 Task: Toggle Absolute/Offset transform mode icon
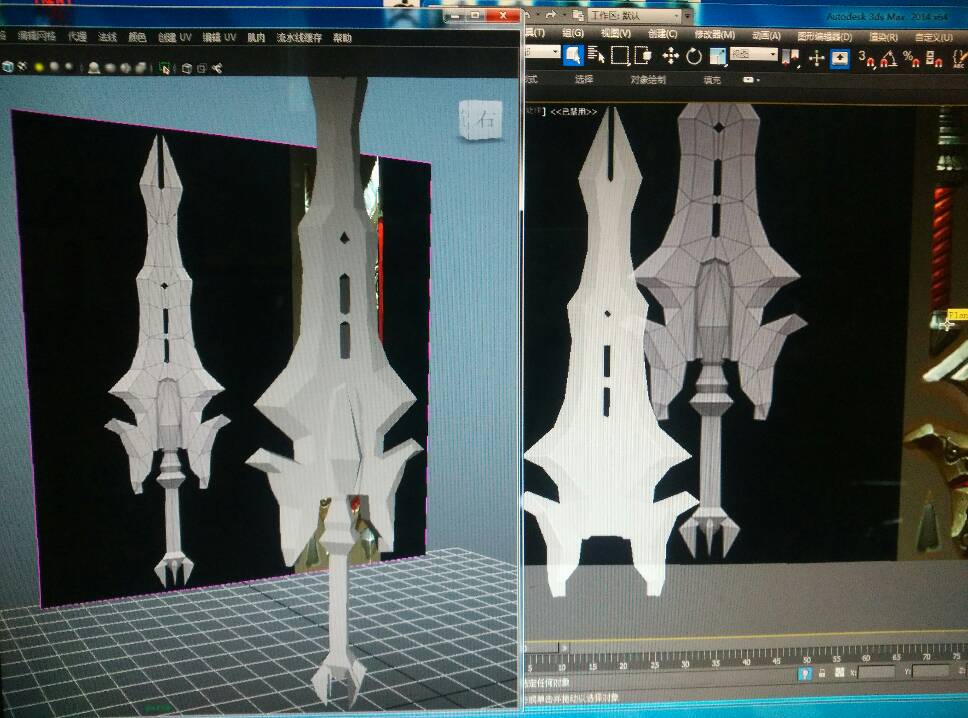839,673
